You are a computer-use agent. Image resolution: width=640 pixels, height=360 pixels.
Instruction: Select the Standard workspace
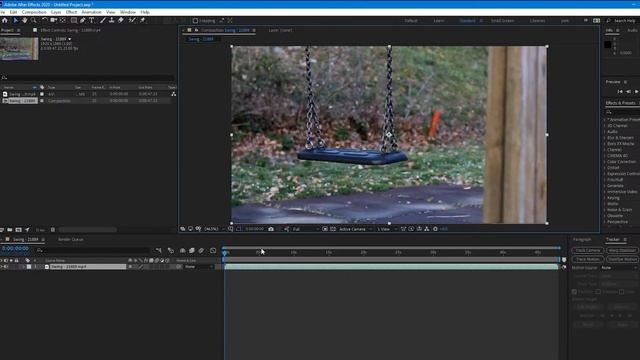coord(468,21)
